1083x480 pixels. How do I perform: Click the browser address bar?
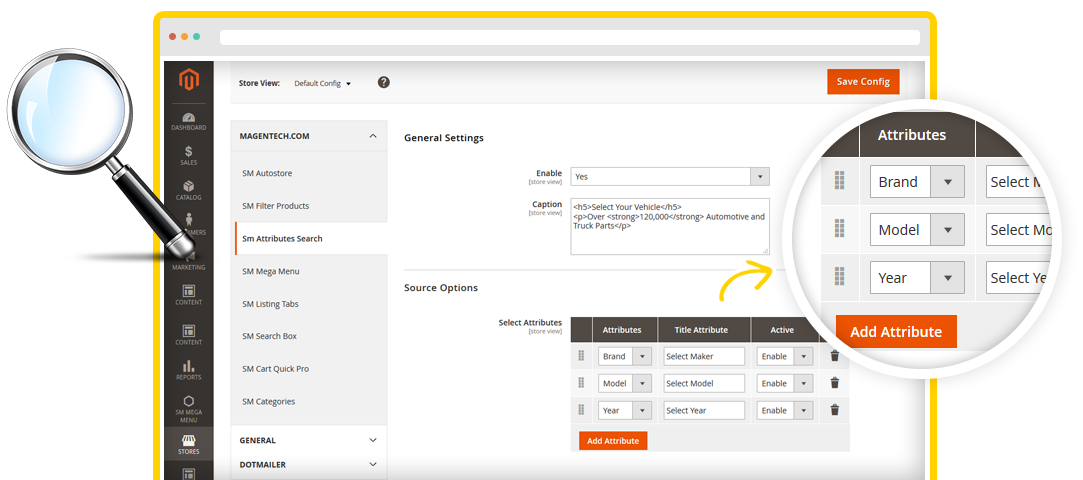click(x=570, y=37)
